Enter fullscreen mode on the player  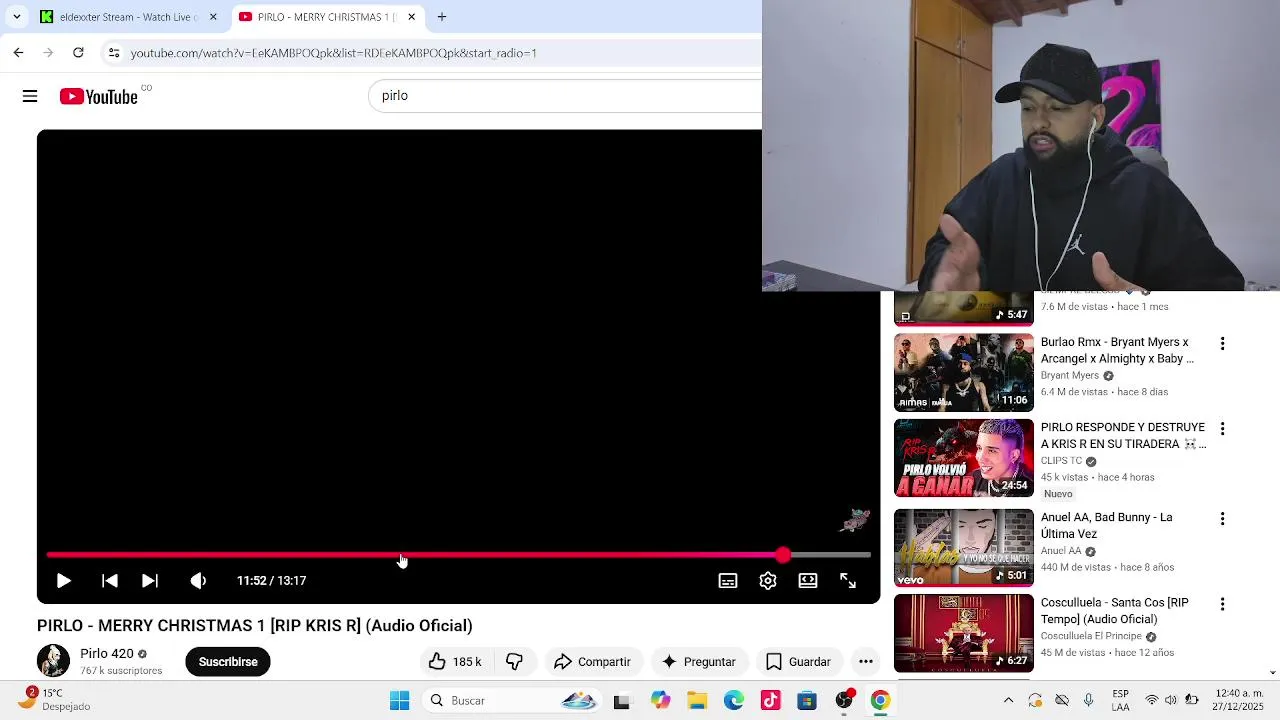848,580
